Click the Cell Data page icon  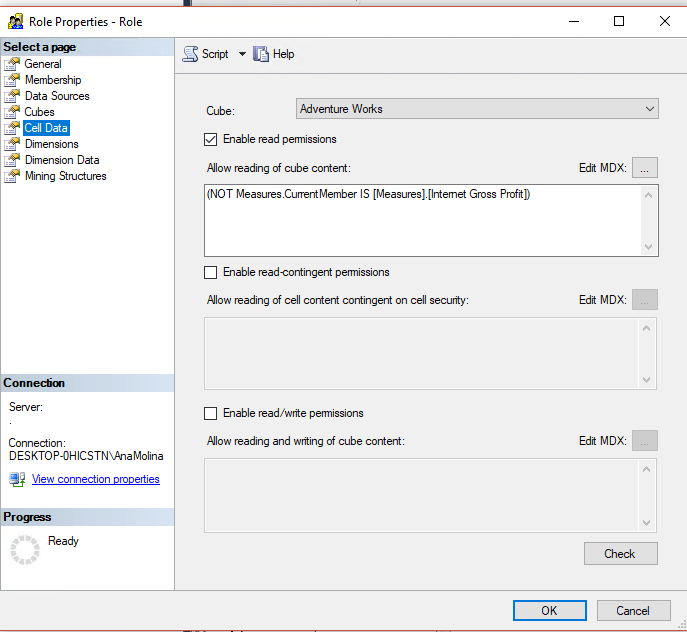(12, 128)
